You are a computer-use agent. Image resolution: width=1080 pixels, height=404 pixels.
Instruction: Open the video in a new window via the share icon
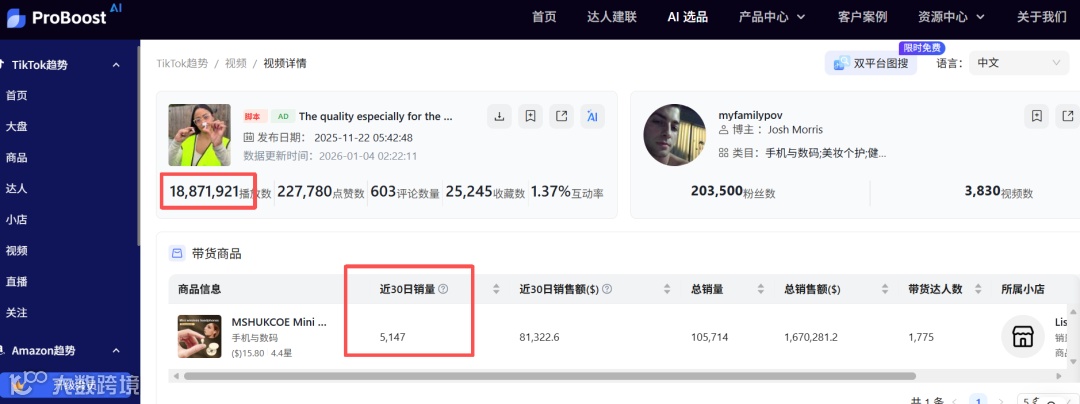(561, 116)
